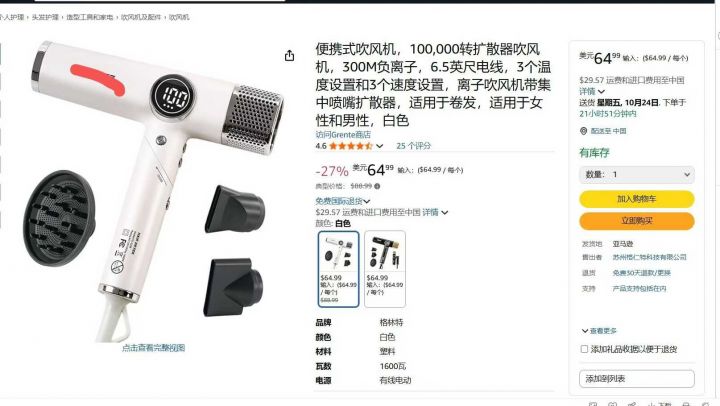This screenshot has width=720, height=406.
Task: Go to 吹风机及配件 breadcrumb category
Action: point(141,17)
